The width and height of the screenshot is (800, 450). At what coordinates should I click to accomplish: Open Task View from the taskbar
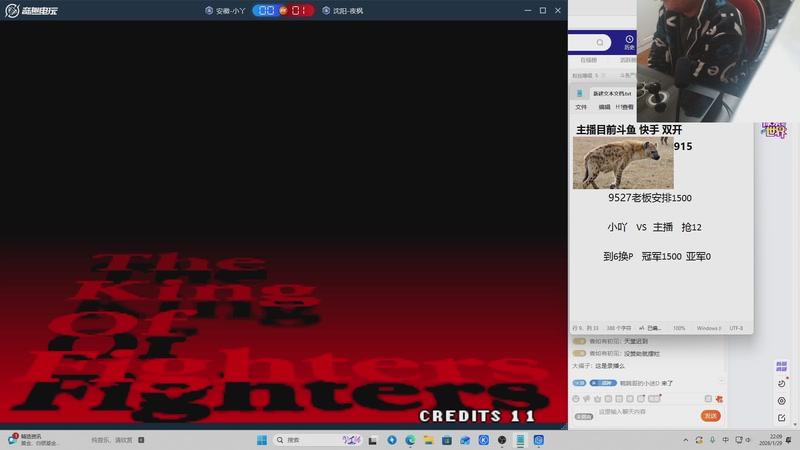click(373, 440)
